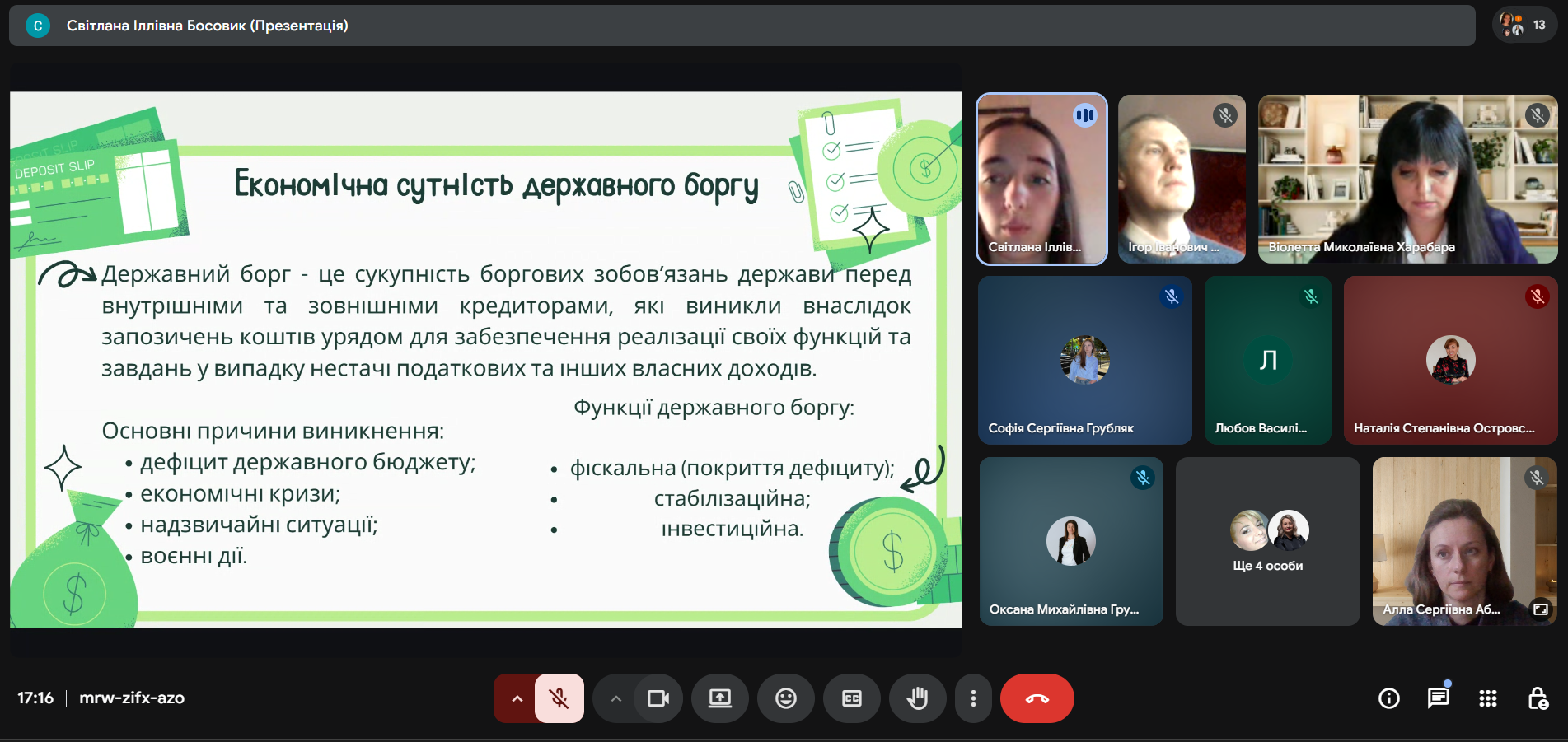This screenshot has width=1568, height=742.
Task: Click 'інвестиційна.' text on slide
Action: tap(732, 529)
